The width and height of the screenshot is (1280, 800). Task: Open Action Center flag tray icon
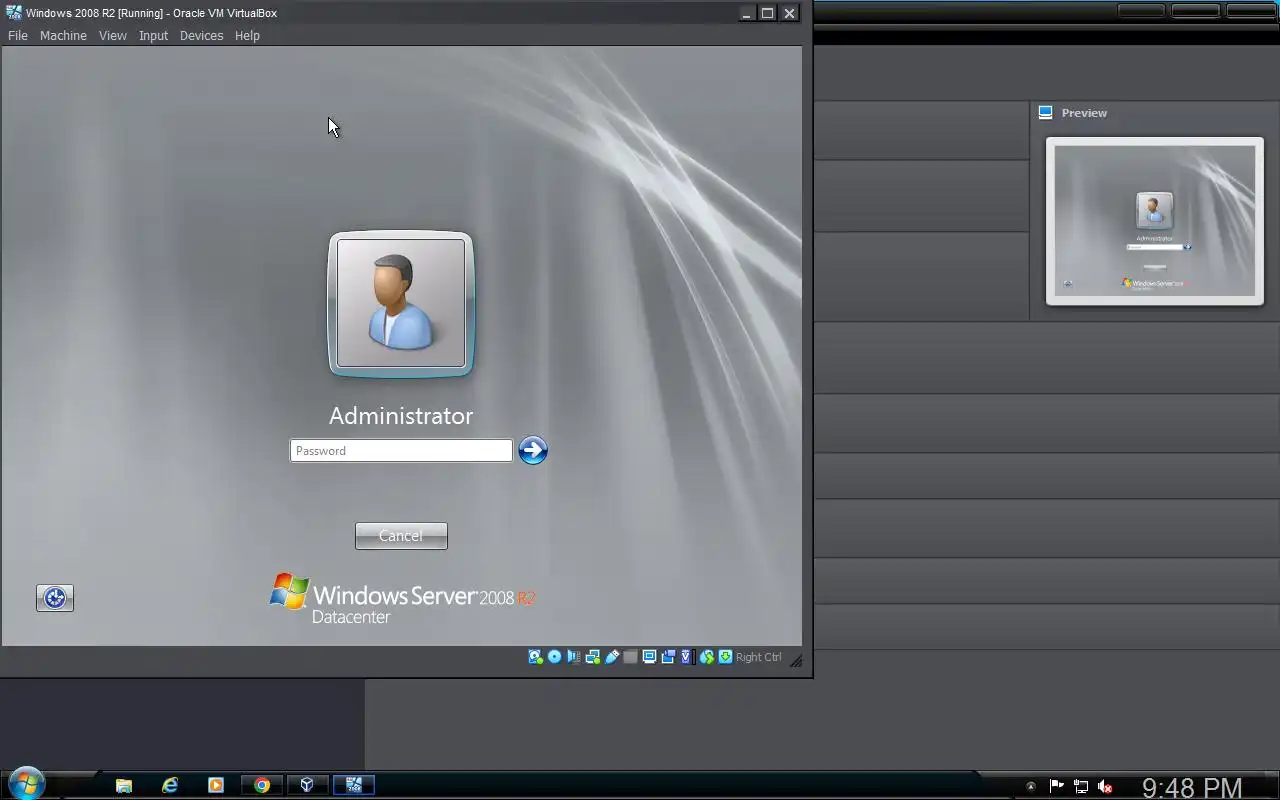pos(1056,787)
